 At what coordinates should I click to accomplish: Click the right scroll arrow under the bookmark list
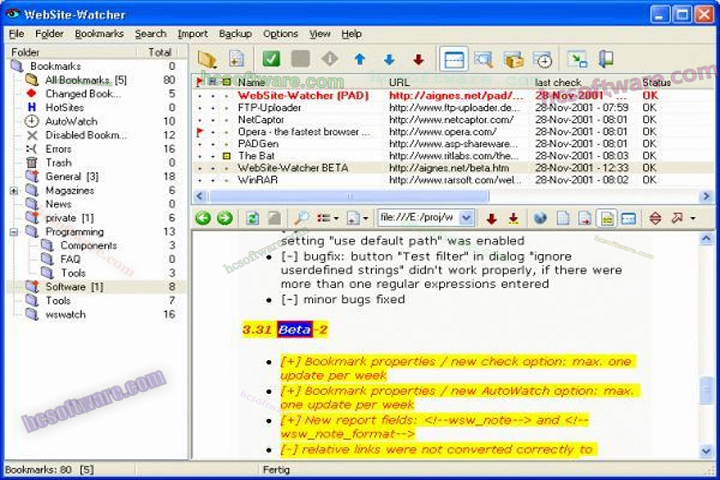tap(706, 196)
